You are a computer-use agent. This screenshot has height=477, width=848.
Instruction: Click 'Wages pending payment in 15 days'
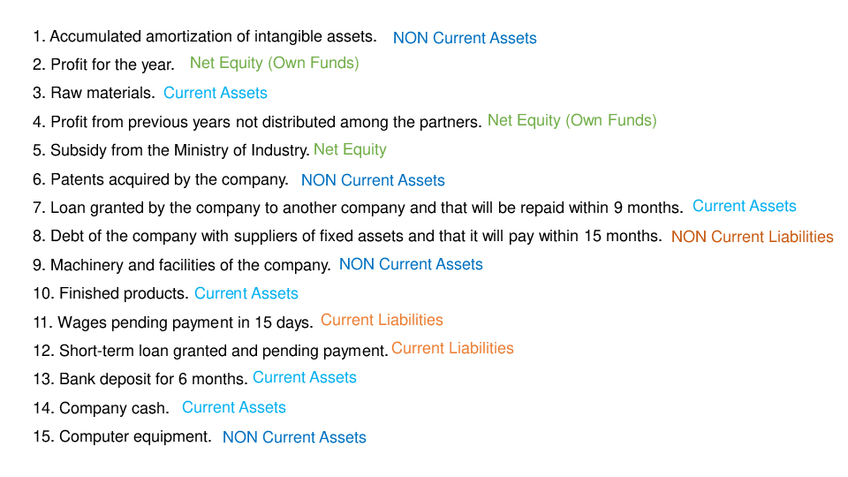click(173, 322)
